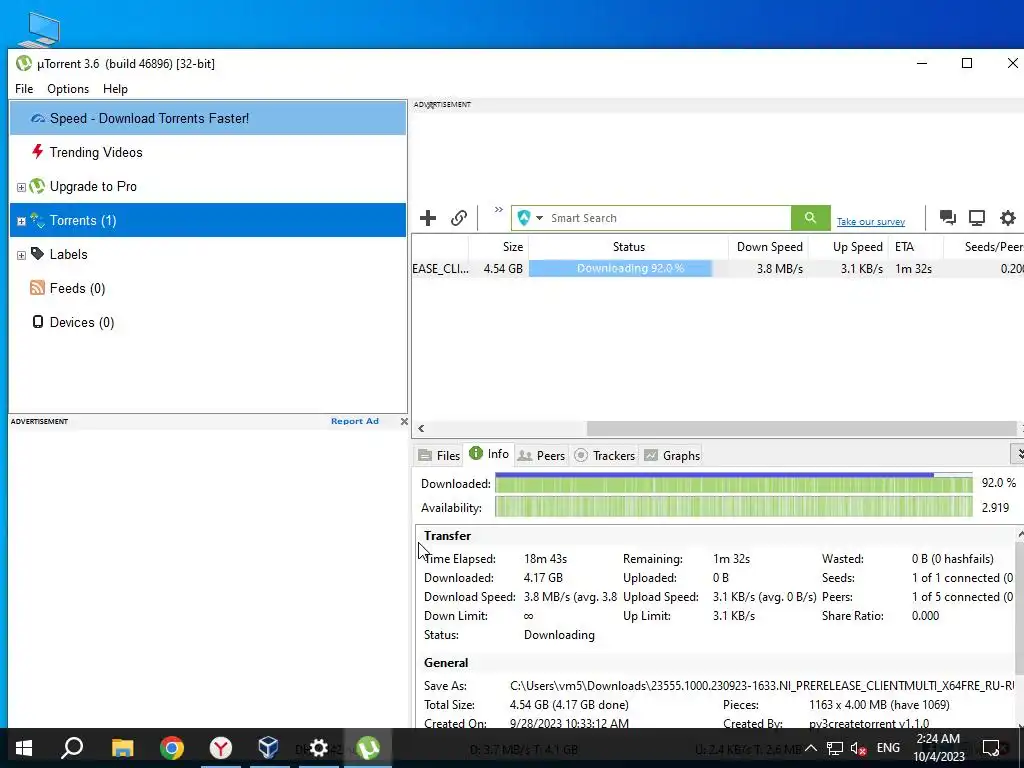1024x768 pixels.
Task: Select Devices (0) in the sidebar
Action: pos(208,322)
